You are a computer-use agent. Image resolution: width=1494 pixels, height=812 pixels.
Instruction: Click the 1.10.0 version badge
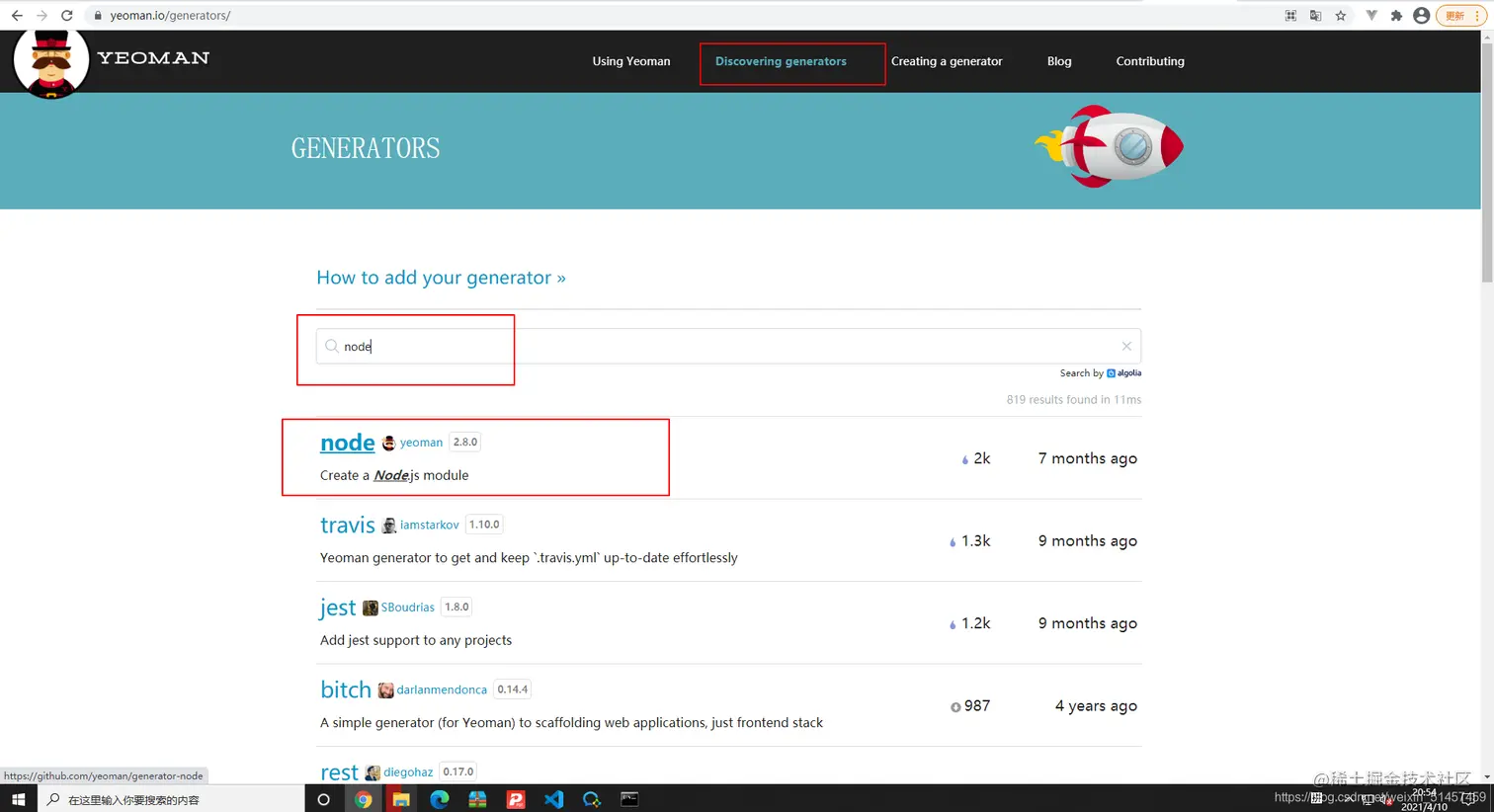click(484, 525)
